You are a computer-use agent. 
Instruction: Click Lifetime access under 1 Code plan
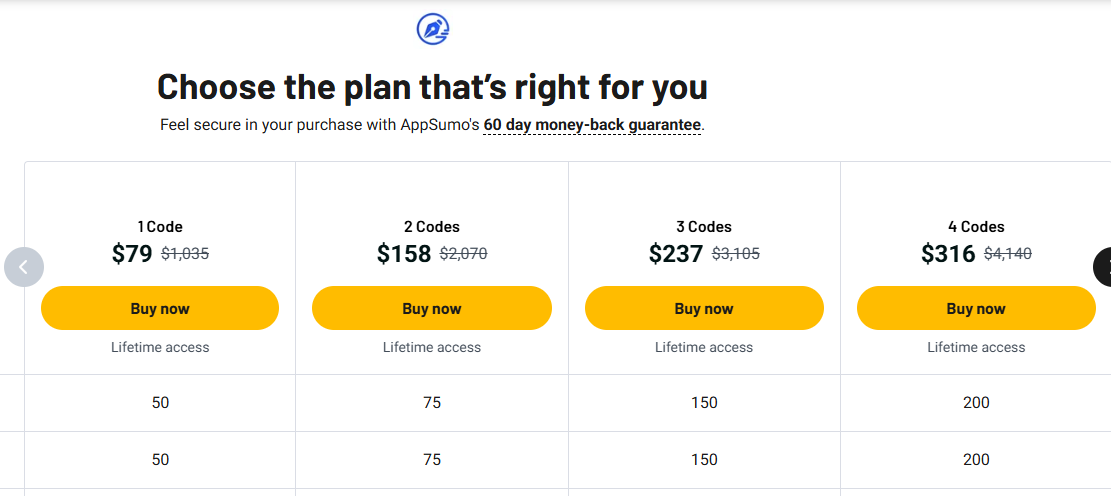pyautogui.click(x=160, y=347)
